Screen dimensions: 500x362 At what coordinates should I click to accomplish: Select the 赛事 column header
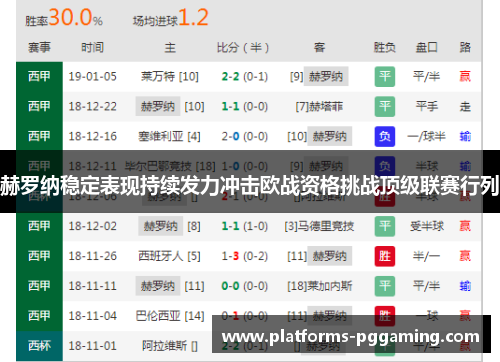[x=39, y=47]
